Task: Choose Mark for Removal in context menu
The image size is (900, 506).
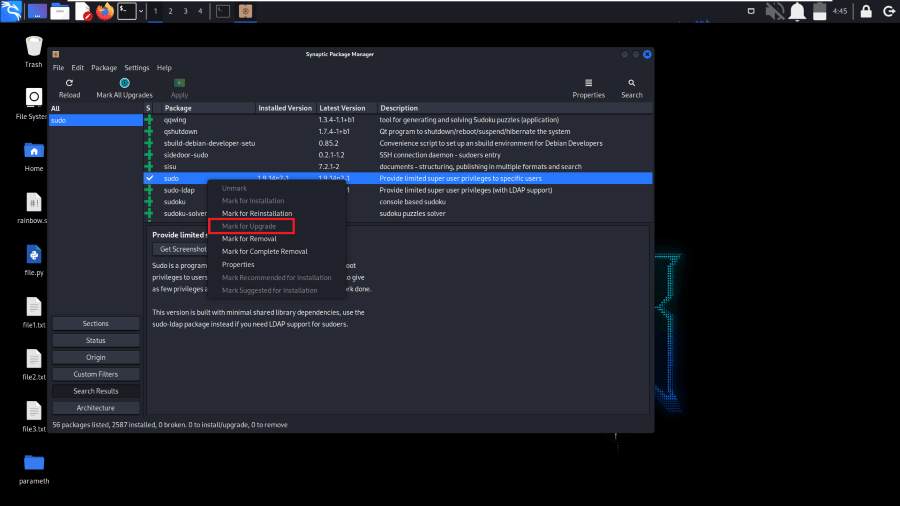Action: (249, 239)
